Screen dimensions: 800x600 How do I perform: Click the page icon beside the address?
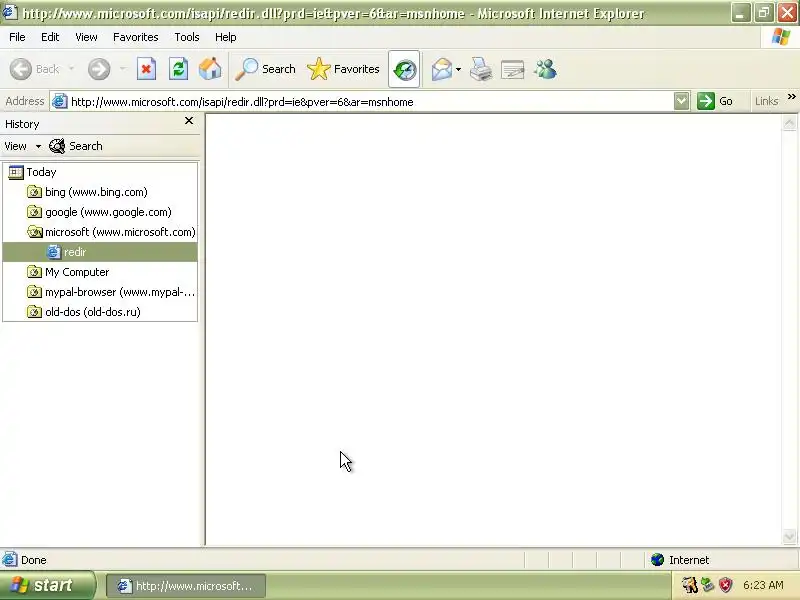[60, 101]
